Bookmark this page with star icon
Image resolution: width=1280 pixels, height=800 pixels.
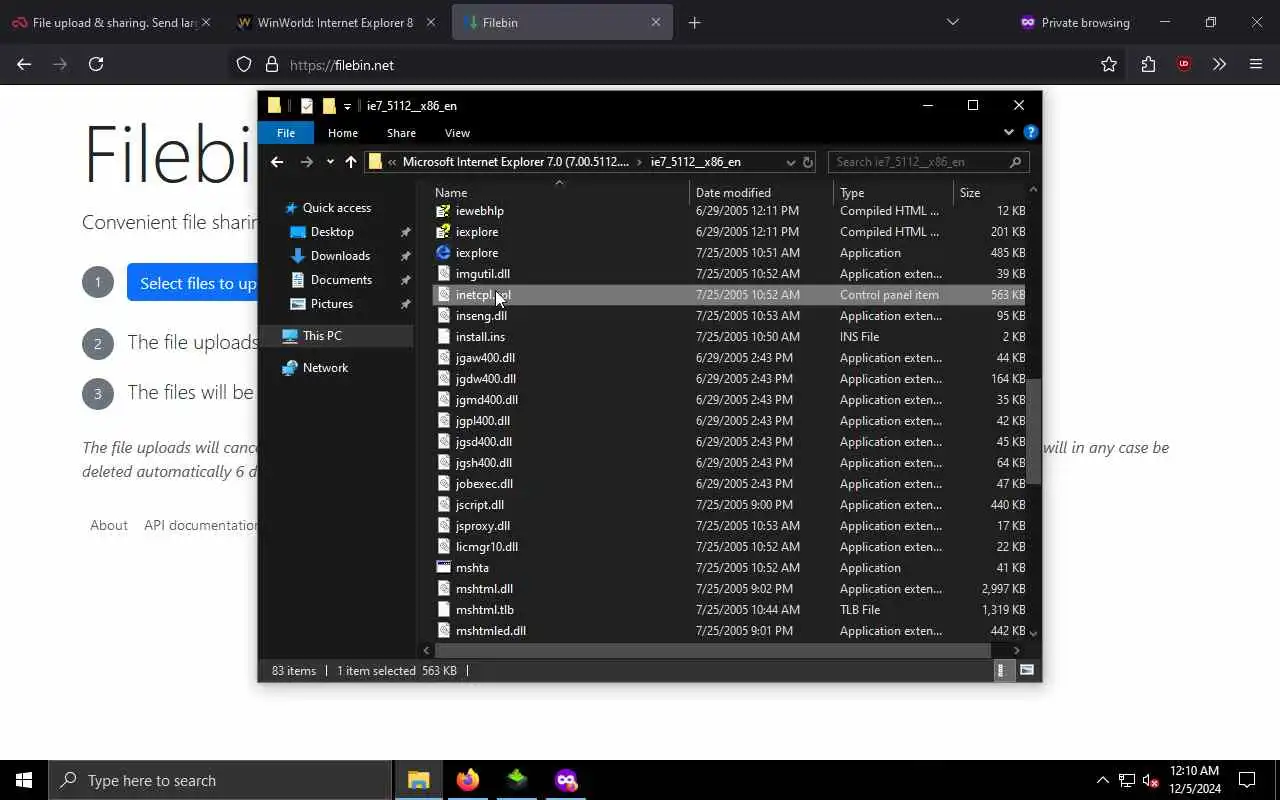tap(1109, 64)
